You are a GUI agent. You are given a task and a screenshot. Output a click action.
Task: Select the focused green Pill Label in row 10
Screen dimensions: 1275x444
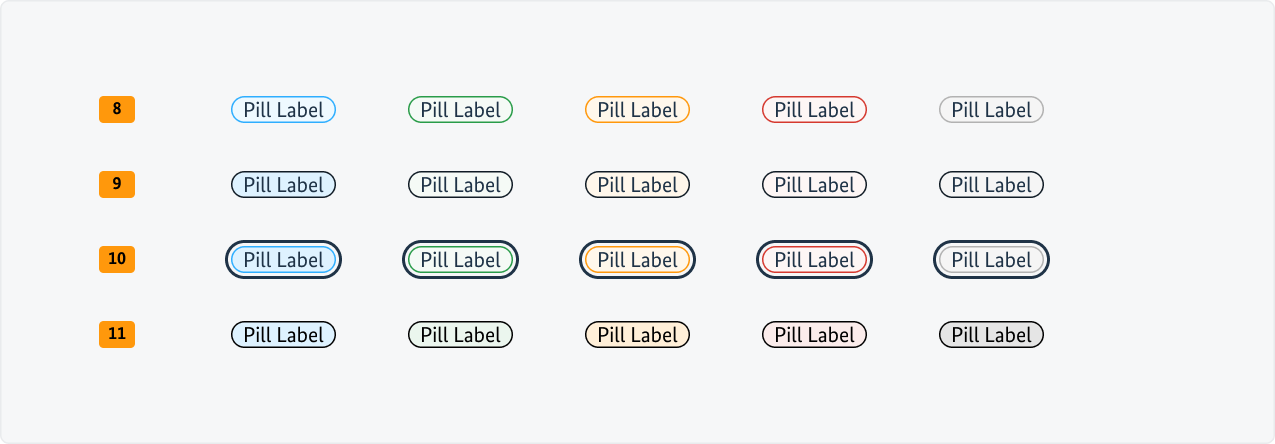click(x=460, y=260)
